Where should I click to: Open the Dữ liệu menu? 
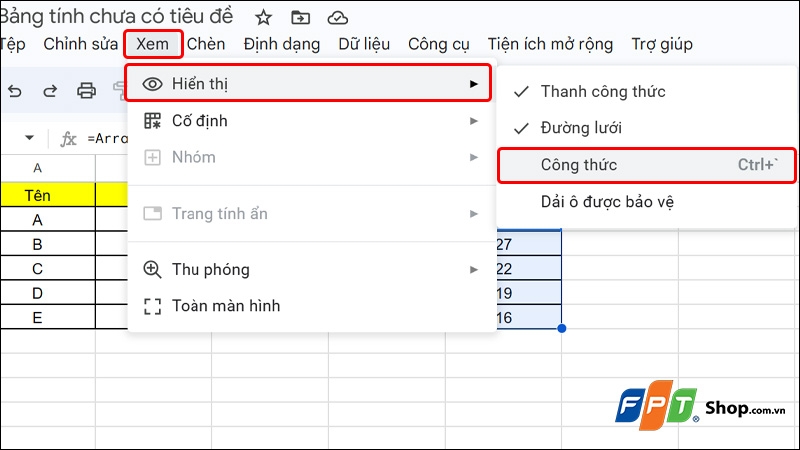point(364,44)
